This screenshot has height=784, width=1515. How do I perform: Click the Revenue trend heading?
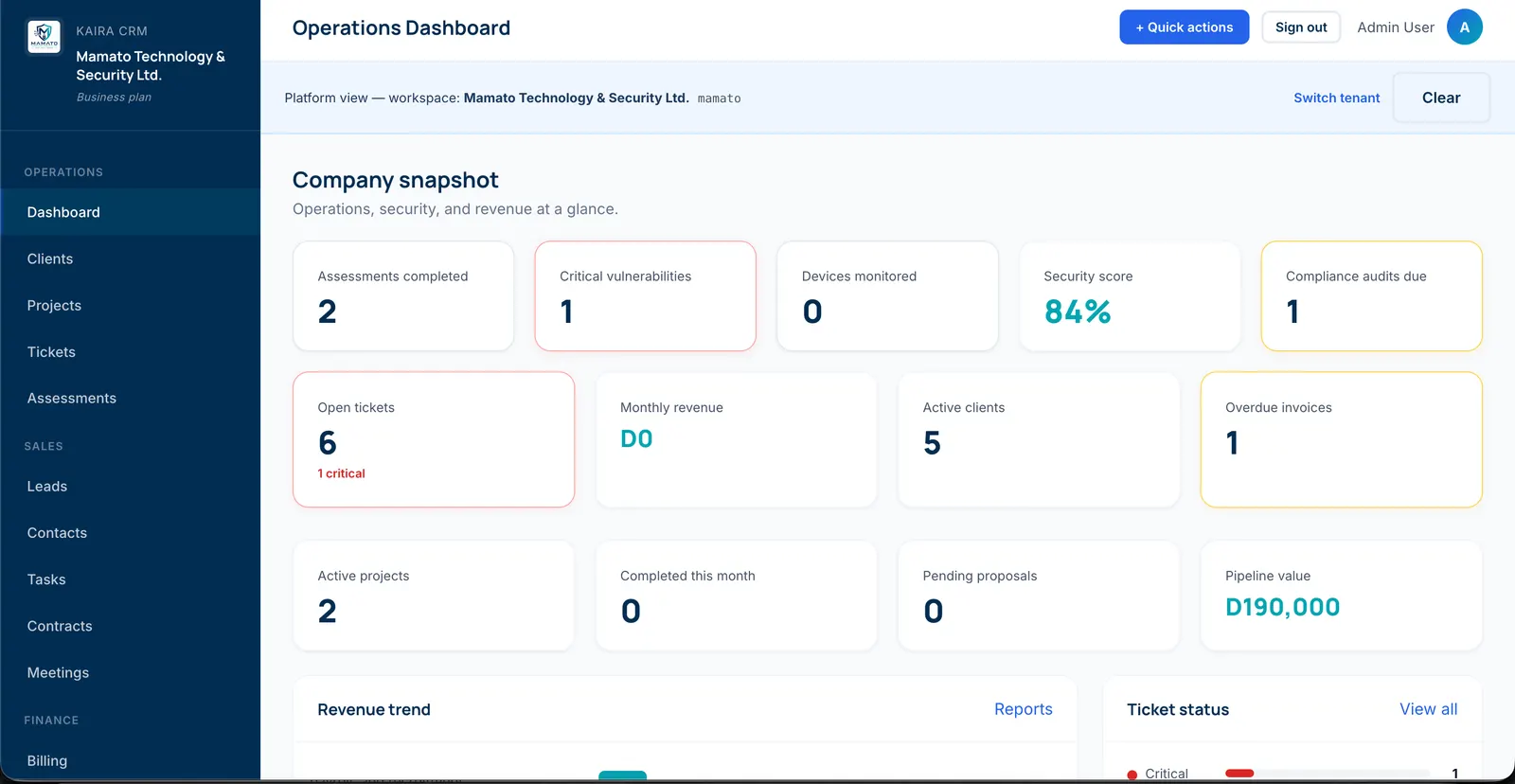[374, 709]
